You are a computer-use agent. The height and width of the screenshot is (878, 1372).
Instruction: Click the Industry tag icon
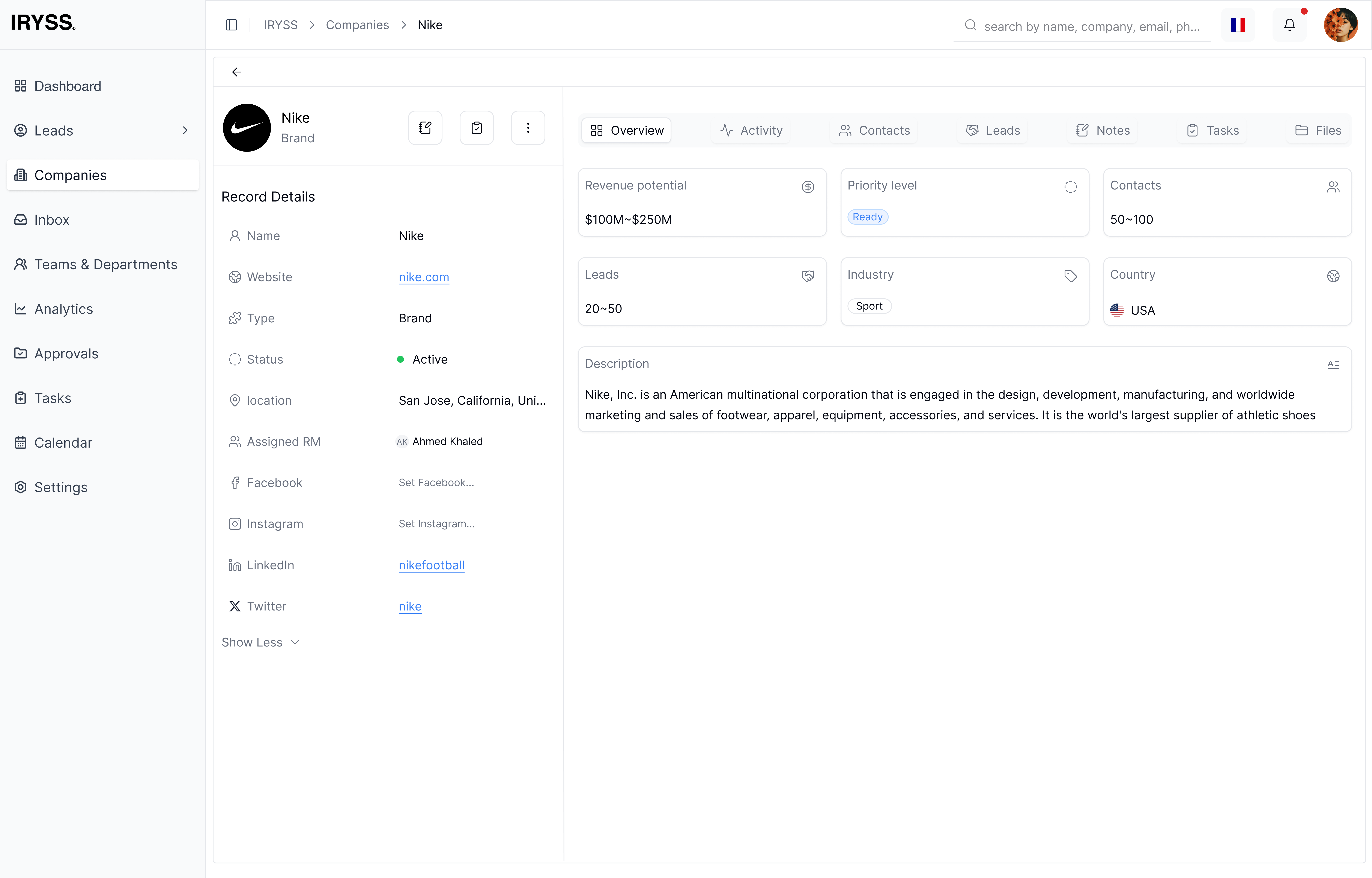tap(1070, 276)
